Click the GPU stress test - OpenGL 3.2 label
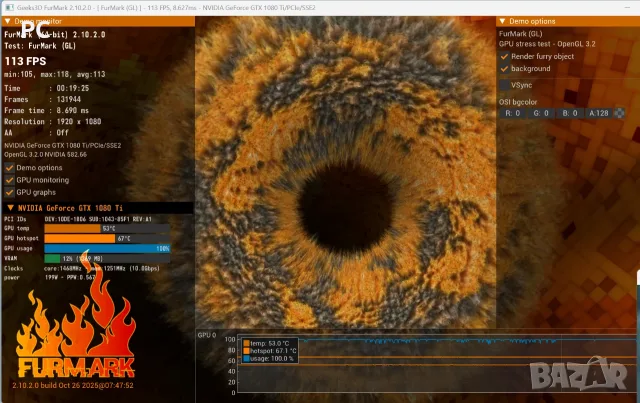 click(x=547, y=44)
